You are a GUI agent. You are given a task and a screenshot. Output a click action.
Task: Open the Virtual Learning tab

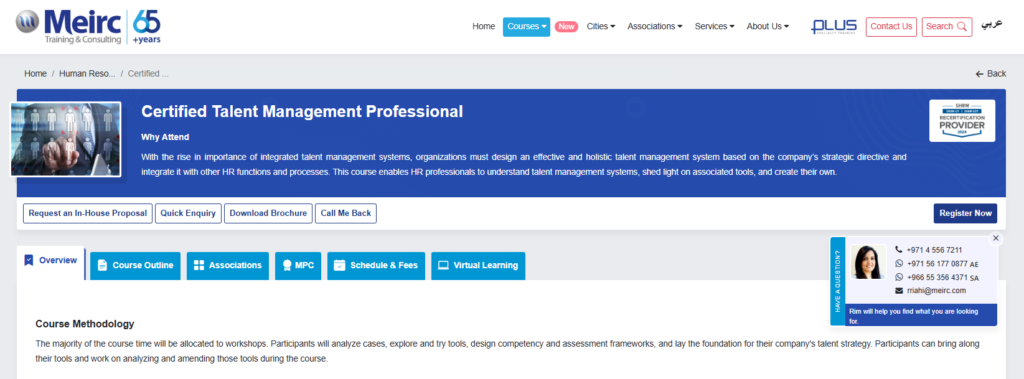pyautogui.click(x=478, y=265)
